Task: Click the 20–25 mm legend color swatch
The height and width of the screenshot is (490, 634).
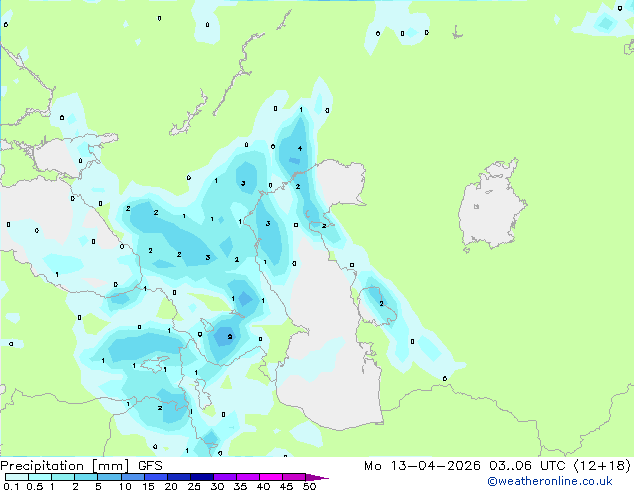Action: pyautogui.click(x=179, y=477)
